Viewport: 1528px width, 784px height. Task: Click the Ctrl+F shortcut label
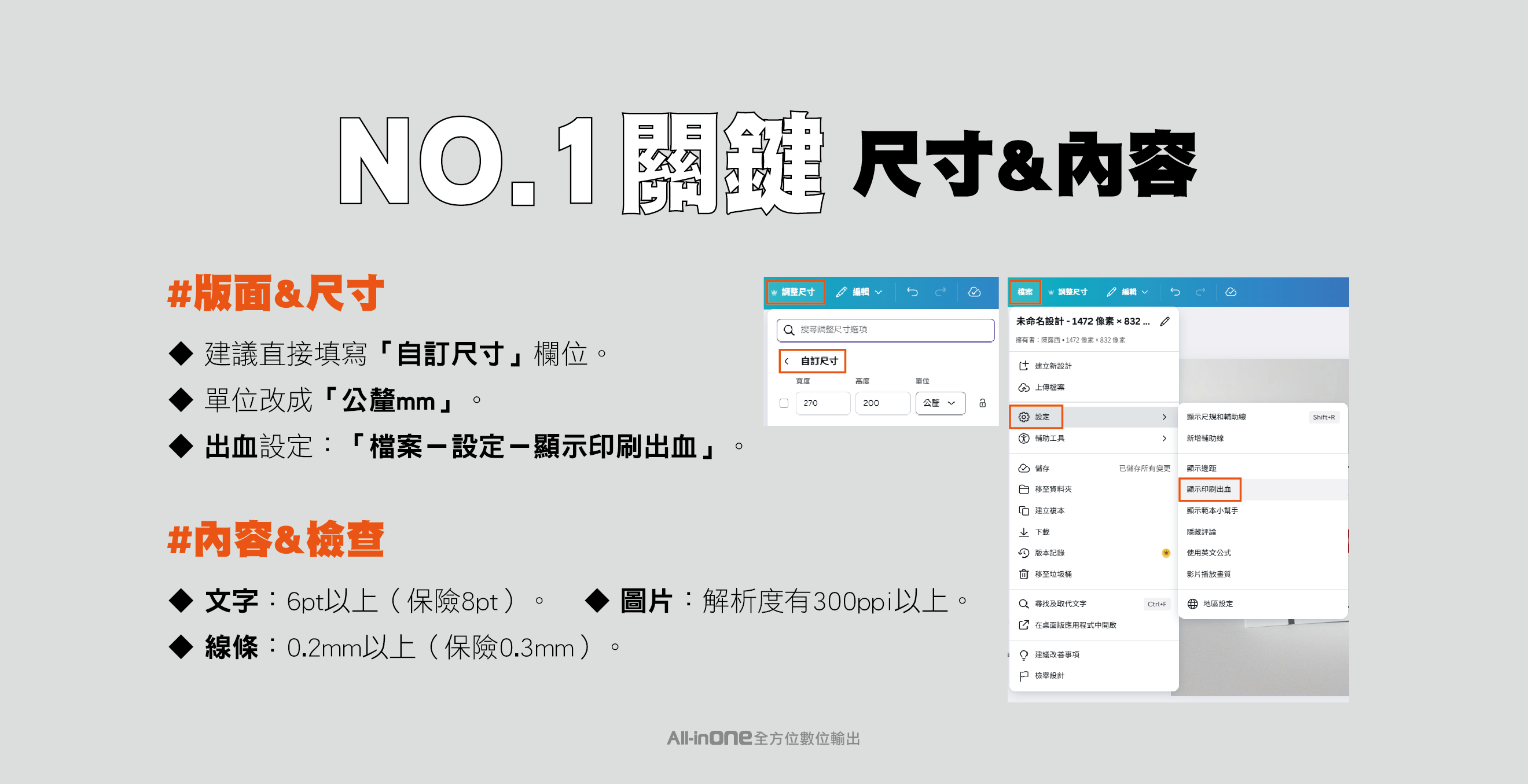pyautogui.click(x=1156, y=603)
